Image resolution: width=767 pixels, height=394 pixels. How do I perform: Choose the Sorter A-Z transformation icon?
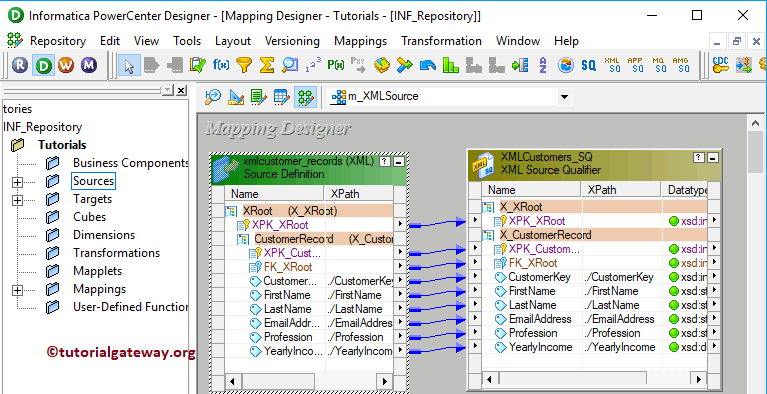click(x=542, y=65)
